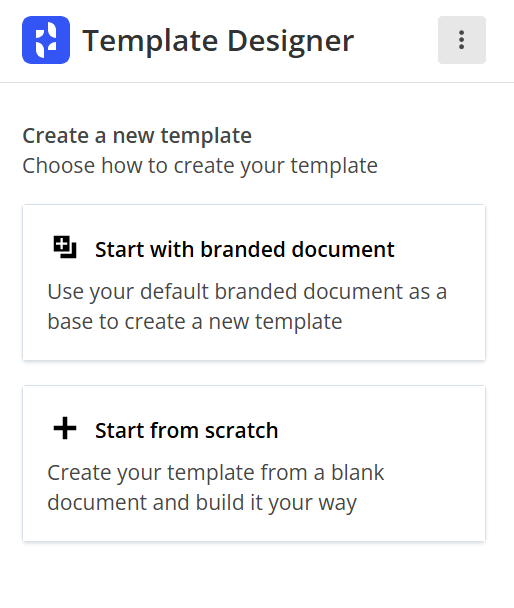This screenshot has width=514, height=608.
Task: Click the blue Template Designer logo icon
Action: (x=46, y=40)
